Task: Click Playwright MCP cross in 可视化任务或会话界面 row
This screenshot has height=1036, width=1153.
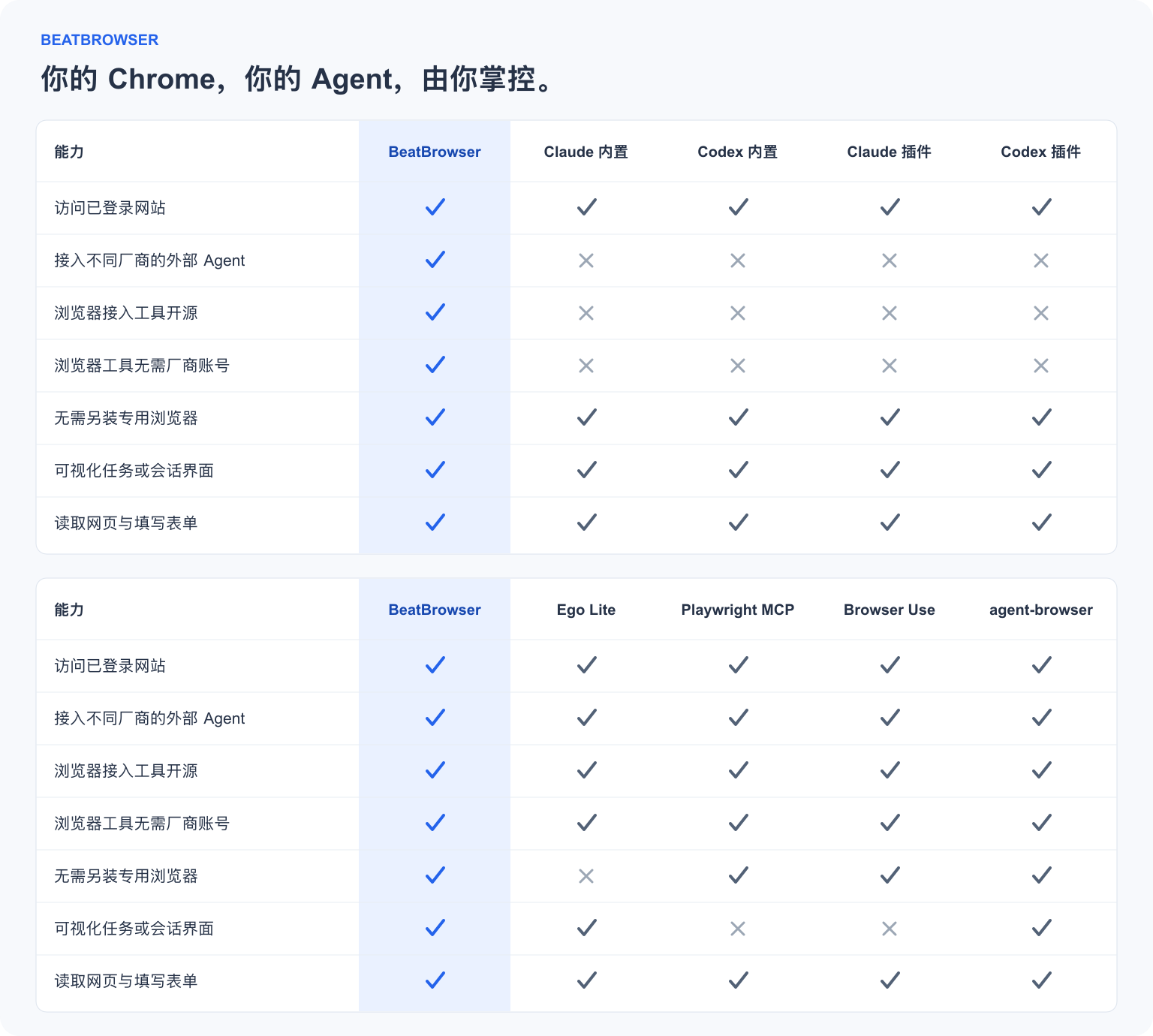Action: point(738,929)
